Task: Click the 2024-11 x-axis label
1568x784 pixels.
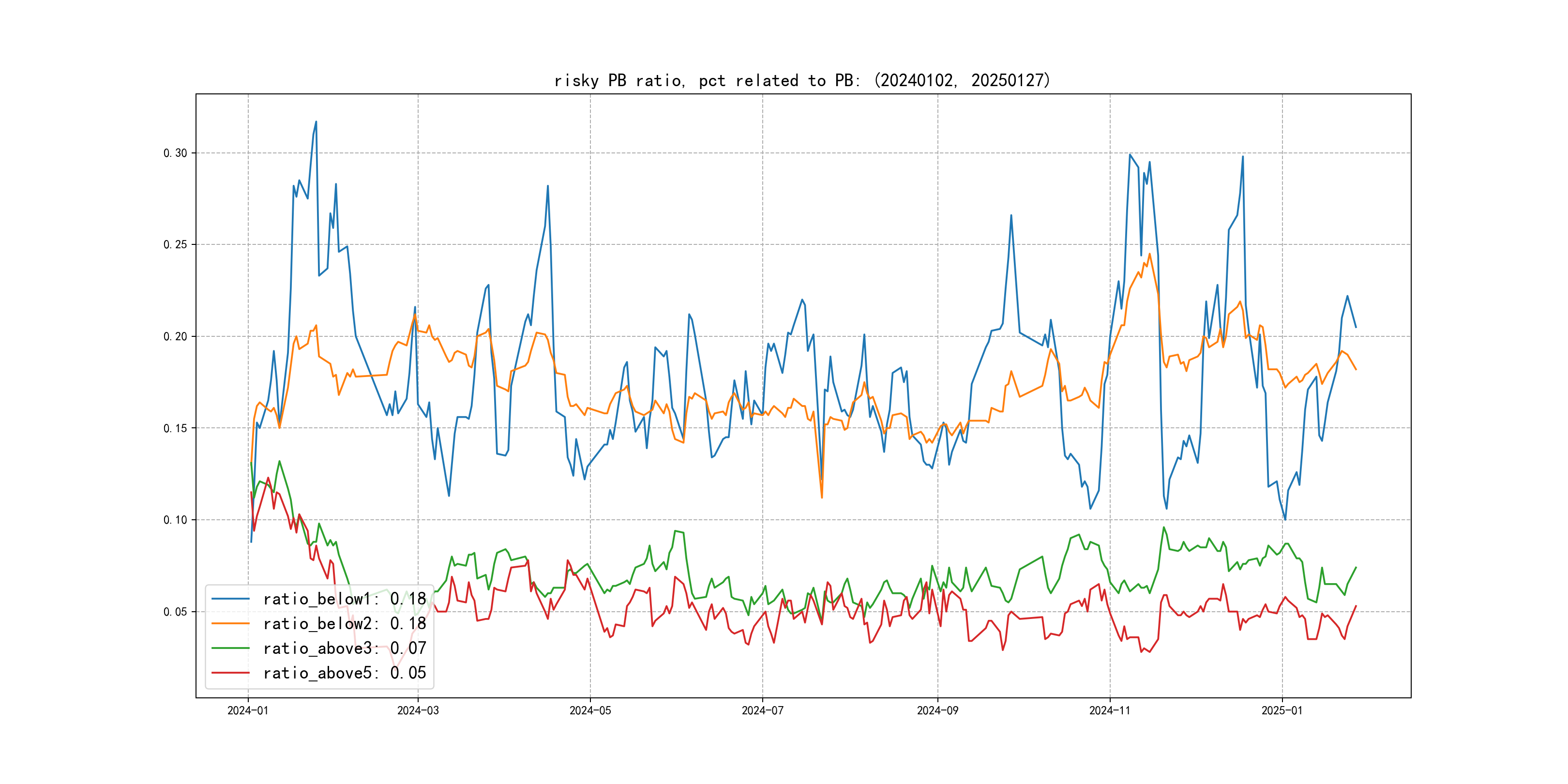Action: pos(1110,711)
